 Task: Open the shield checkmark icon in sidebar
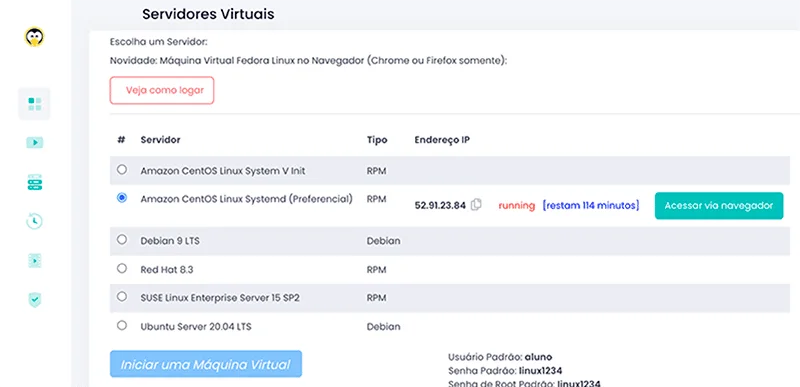click(x=34, y=300)
